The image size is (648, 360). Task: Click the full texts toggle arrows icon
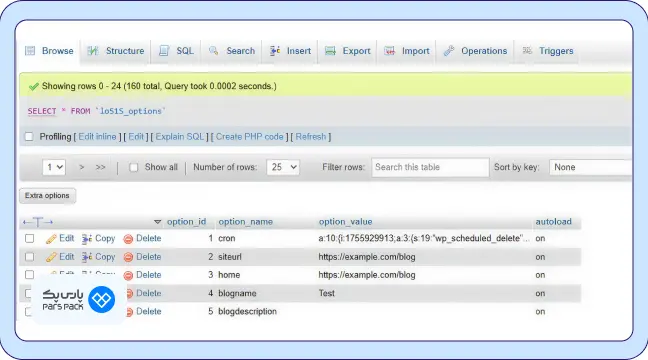click(x=38, y=222)
